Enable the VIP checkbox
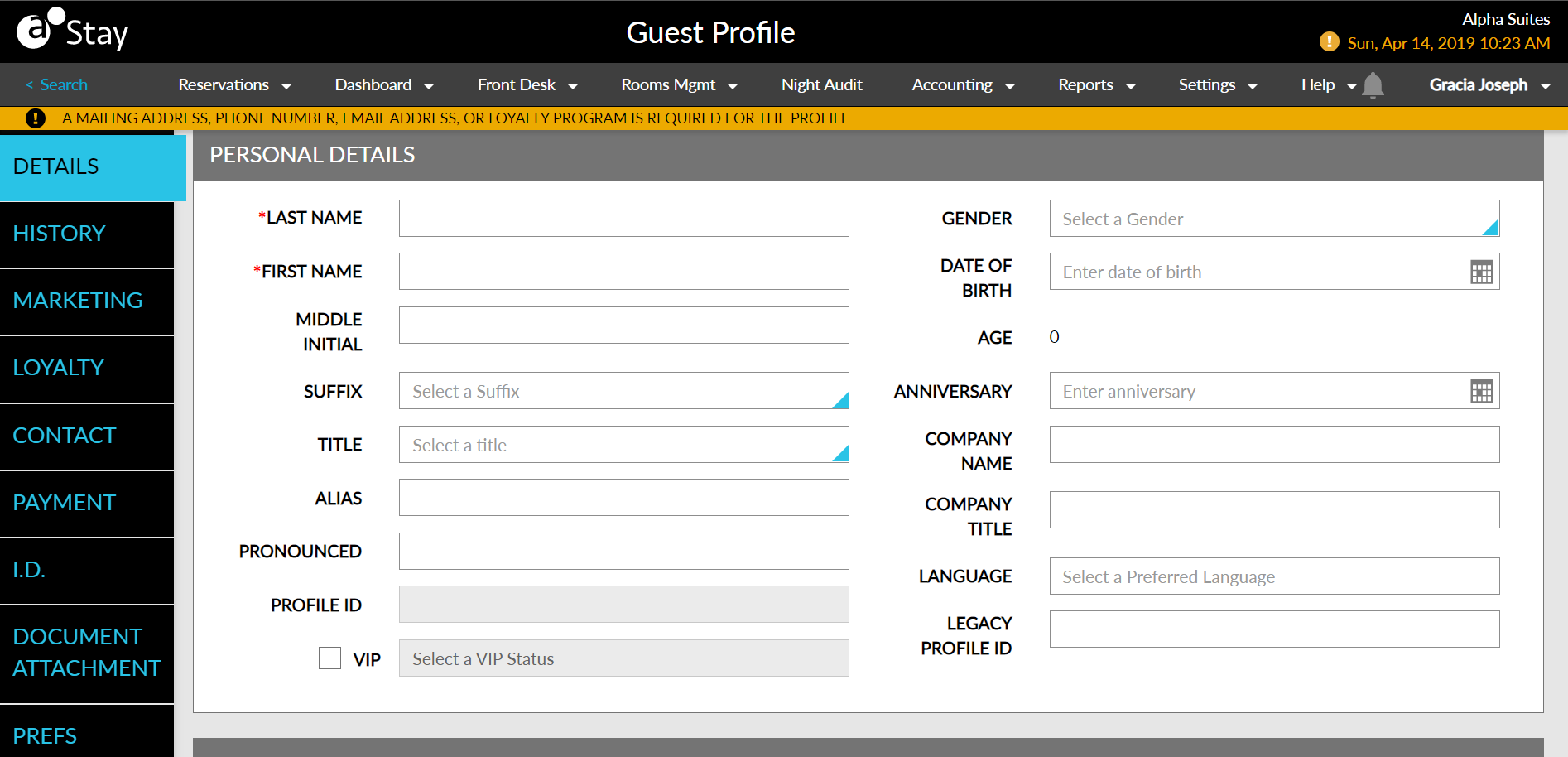Image resolution: width=1568 pixels, height=757 pixels. click(x=329, y=658)
